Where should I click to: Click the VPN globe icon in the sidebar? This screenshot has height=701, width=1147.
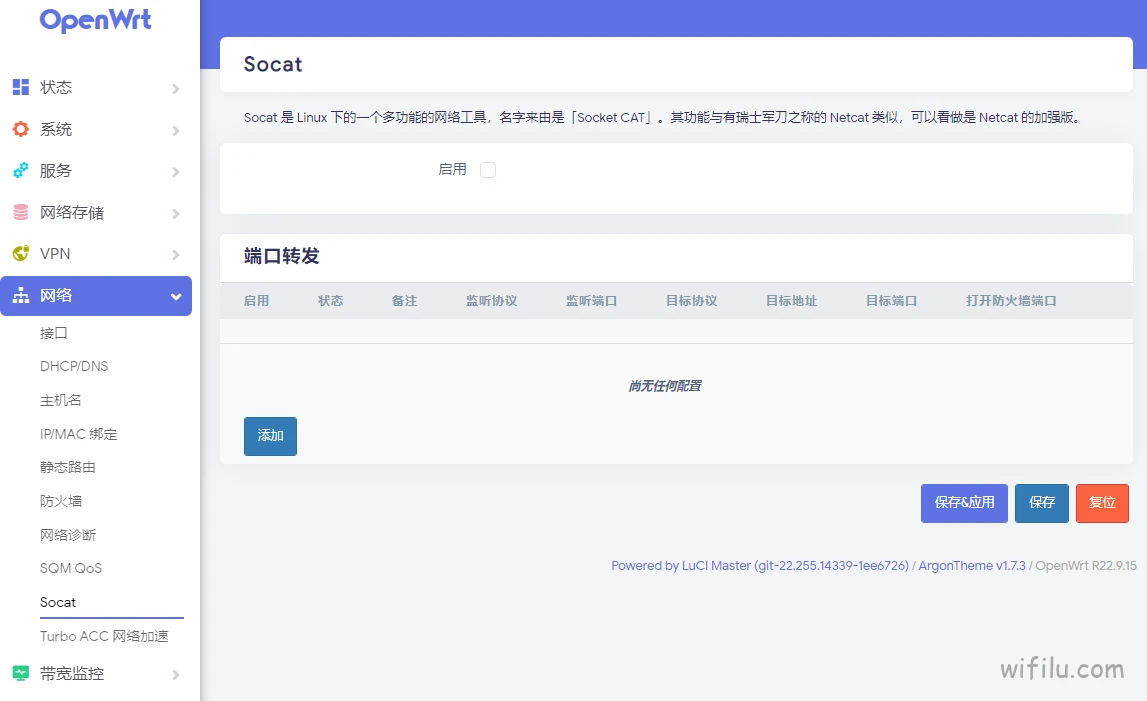tap(20, 253)
